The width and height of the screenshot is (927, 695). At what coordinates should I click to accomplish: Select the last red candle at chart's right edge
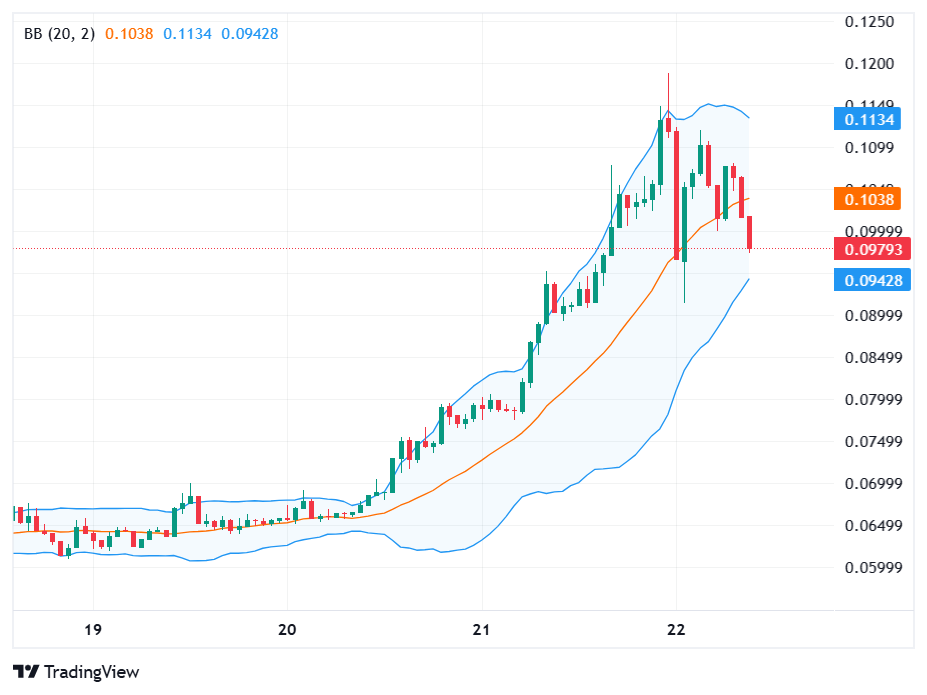pos(749,232)
